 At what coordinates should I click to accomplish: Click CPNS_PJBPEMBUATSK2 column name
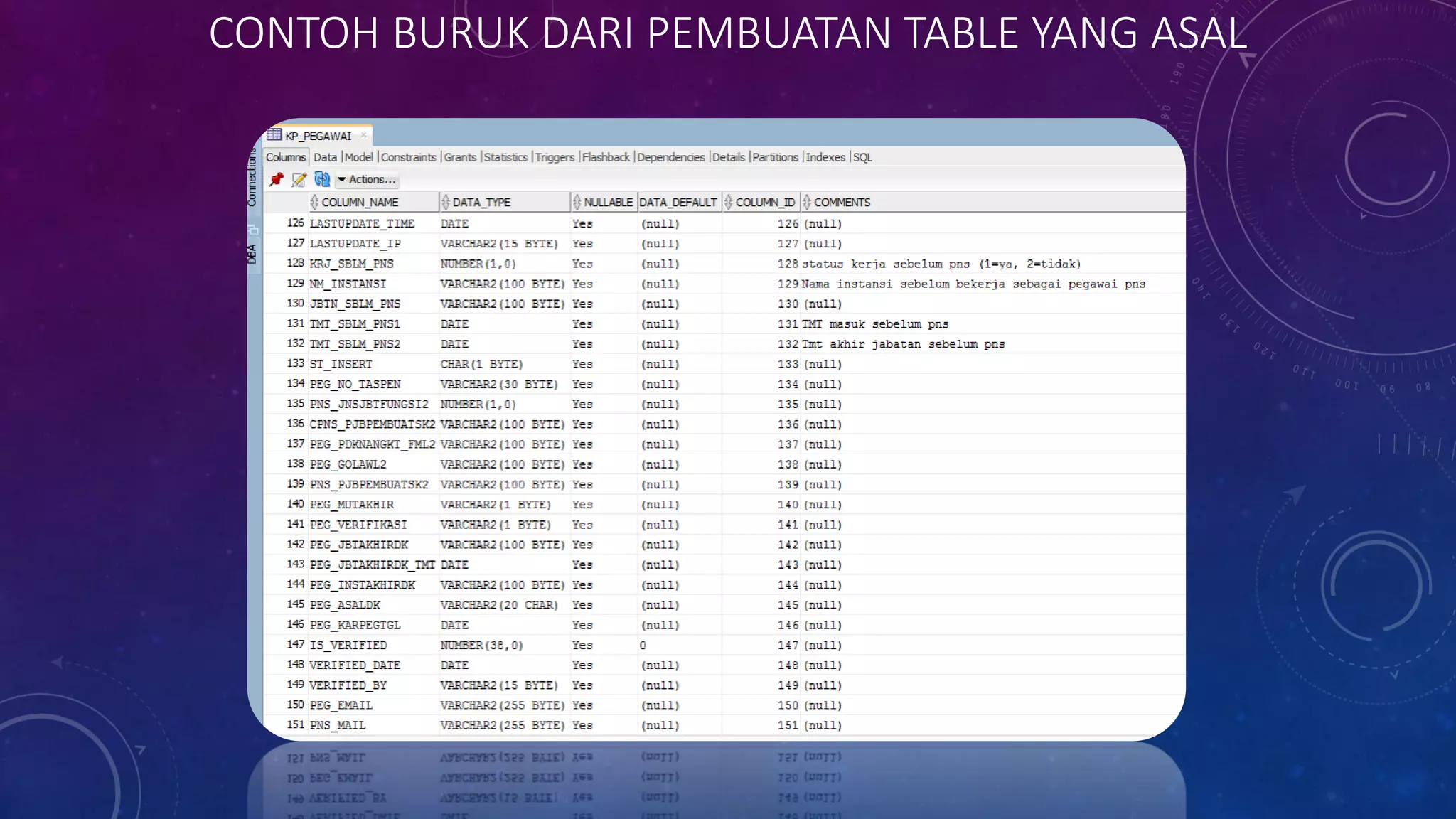click(372, 424)
